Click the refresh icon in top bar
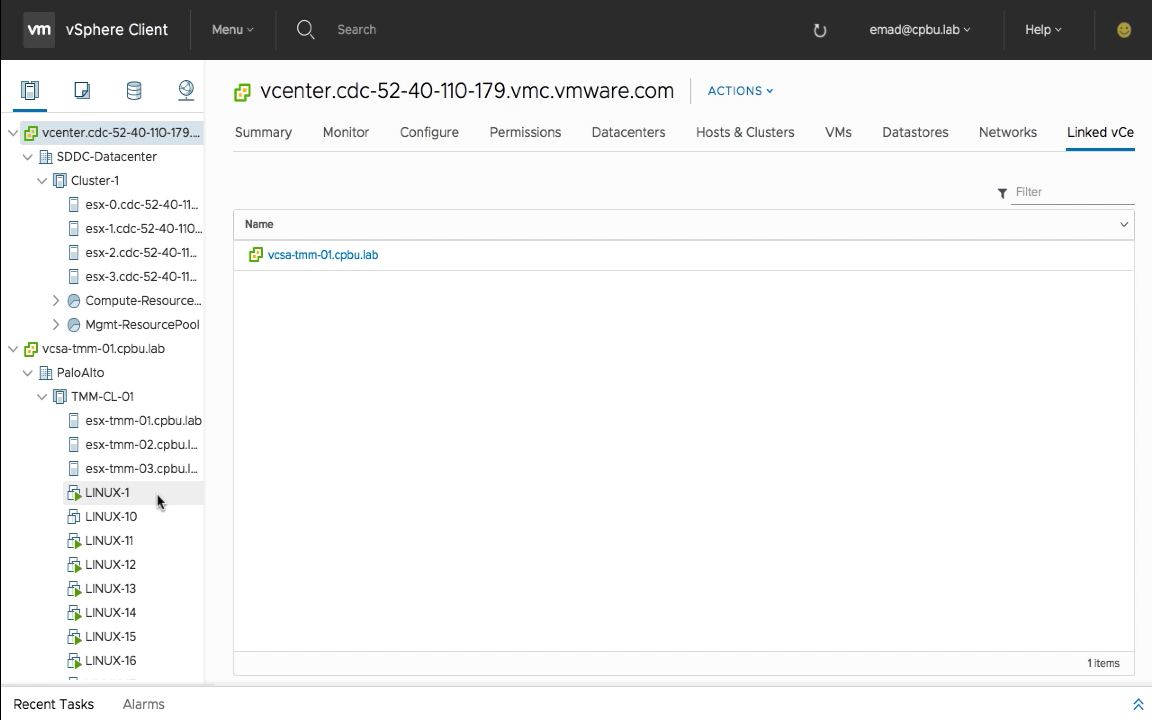The height and width of the screenshot is (720, 1152). tap(820, 30)
